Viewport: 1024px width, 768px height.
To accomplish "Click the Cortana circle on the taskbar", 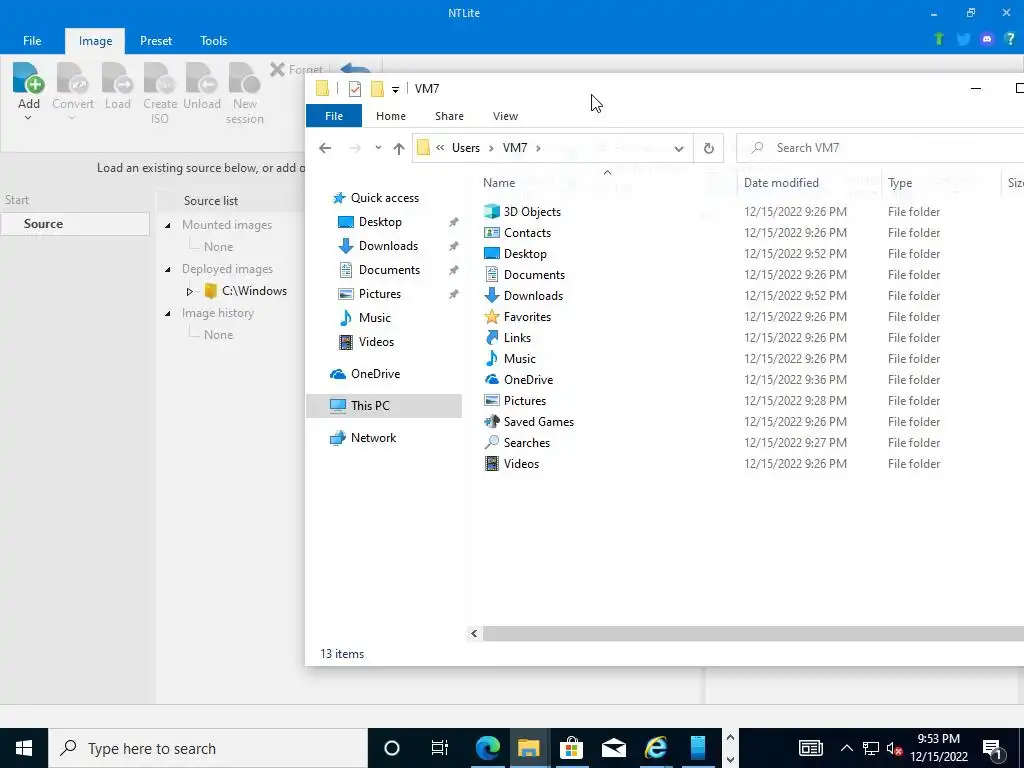I will point(392,748).
